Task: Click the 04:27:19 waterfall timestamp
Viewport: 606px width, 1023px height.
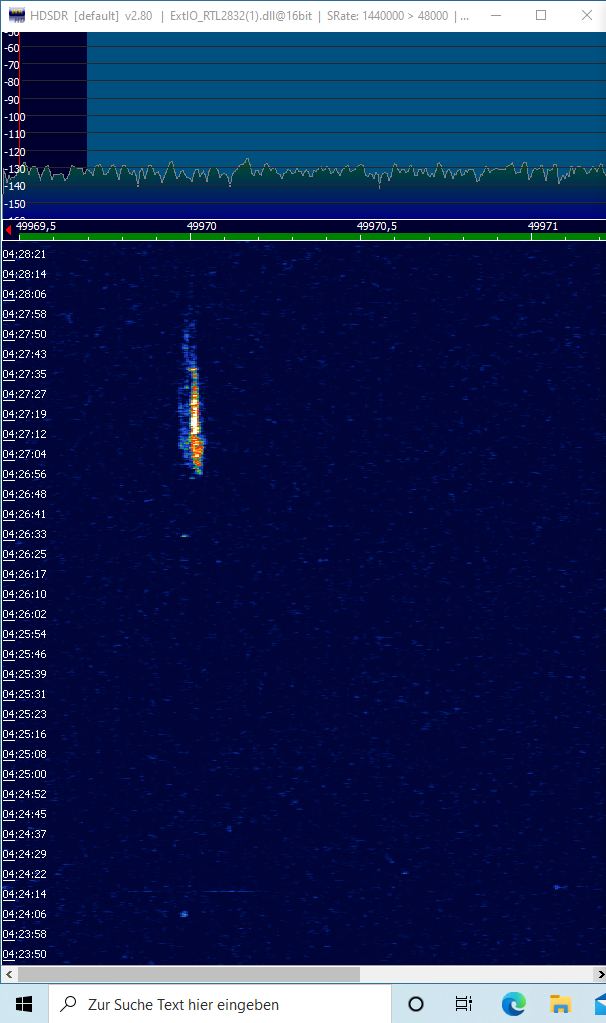Action: (25, 414)
